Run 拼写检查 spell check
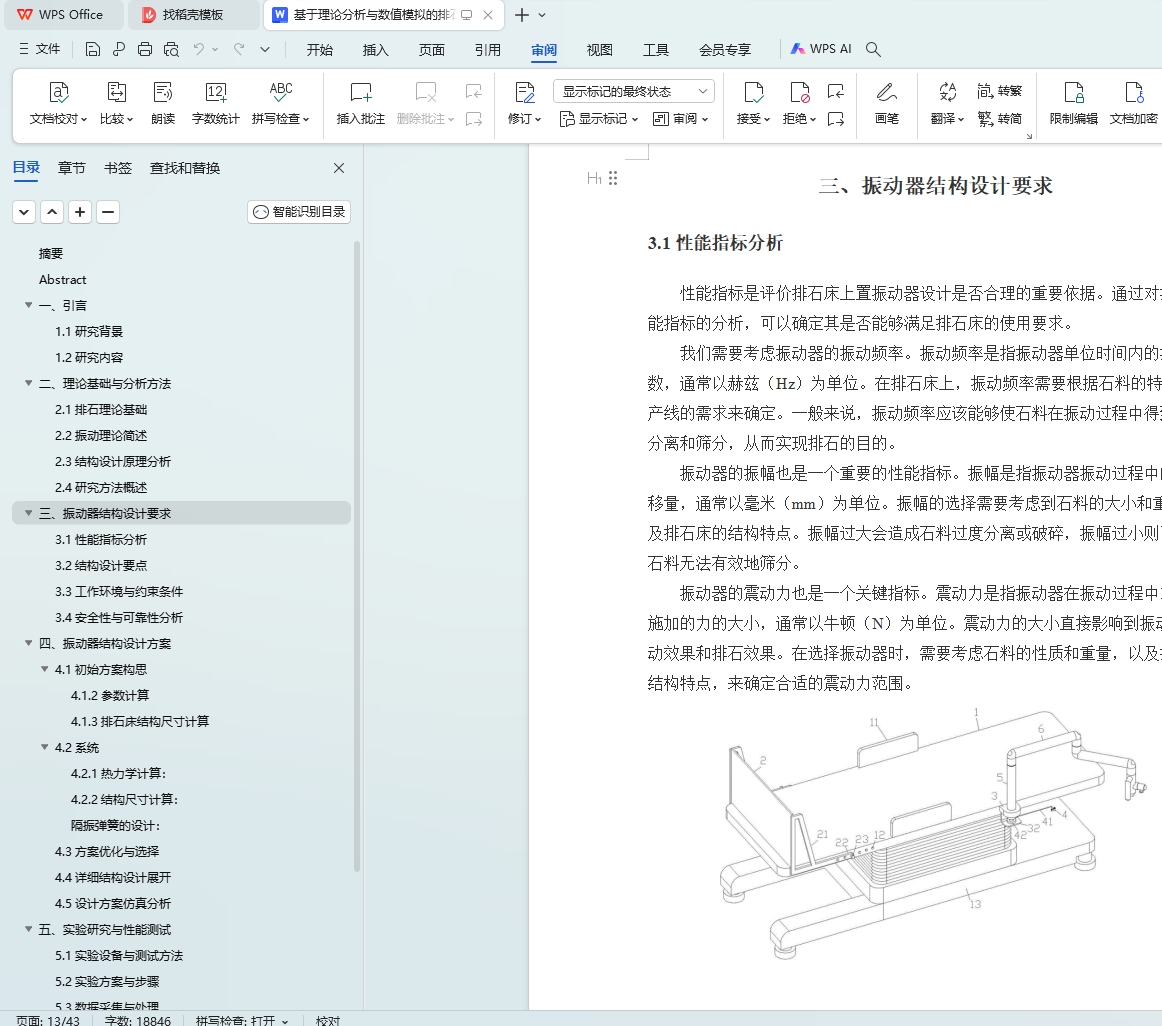The height and width of the screenshot is (1026, 1162). [280, 103]
